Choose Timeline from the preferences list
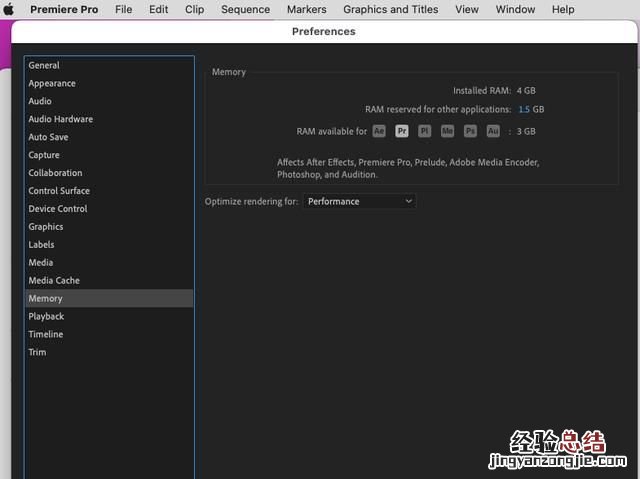The image size is (640, 479). 45,334
